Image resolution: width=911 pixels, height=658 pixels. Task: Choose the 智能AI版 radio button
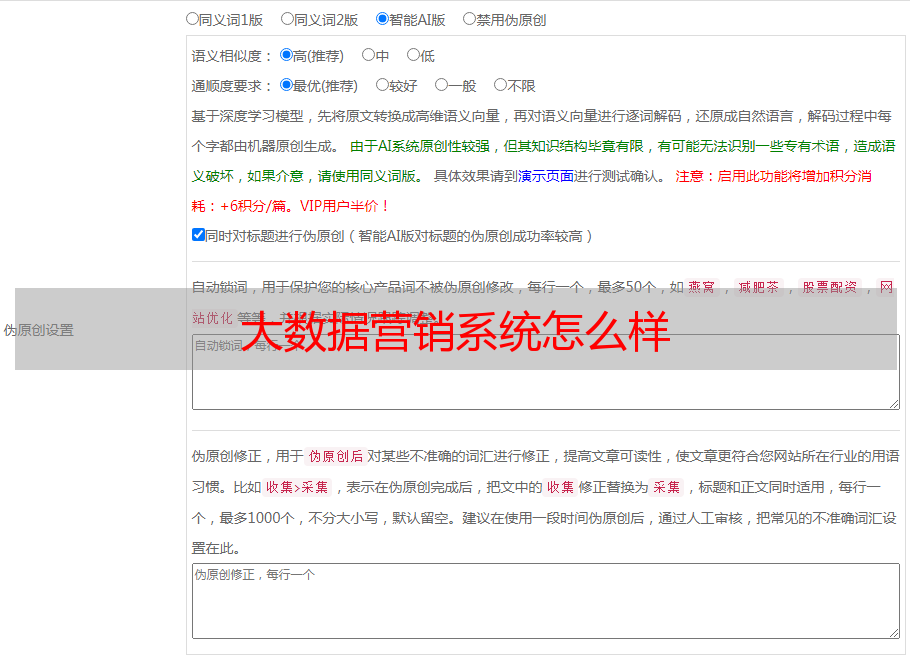click(383, 19)
